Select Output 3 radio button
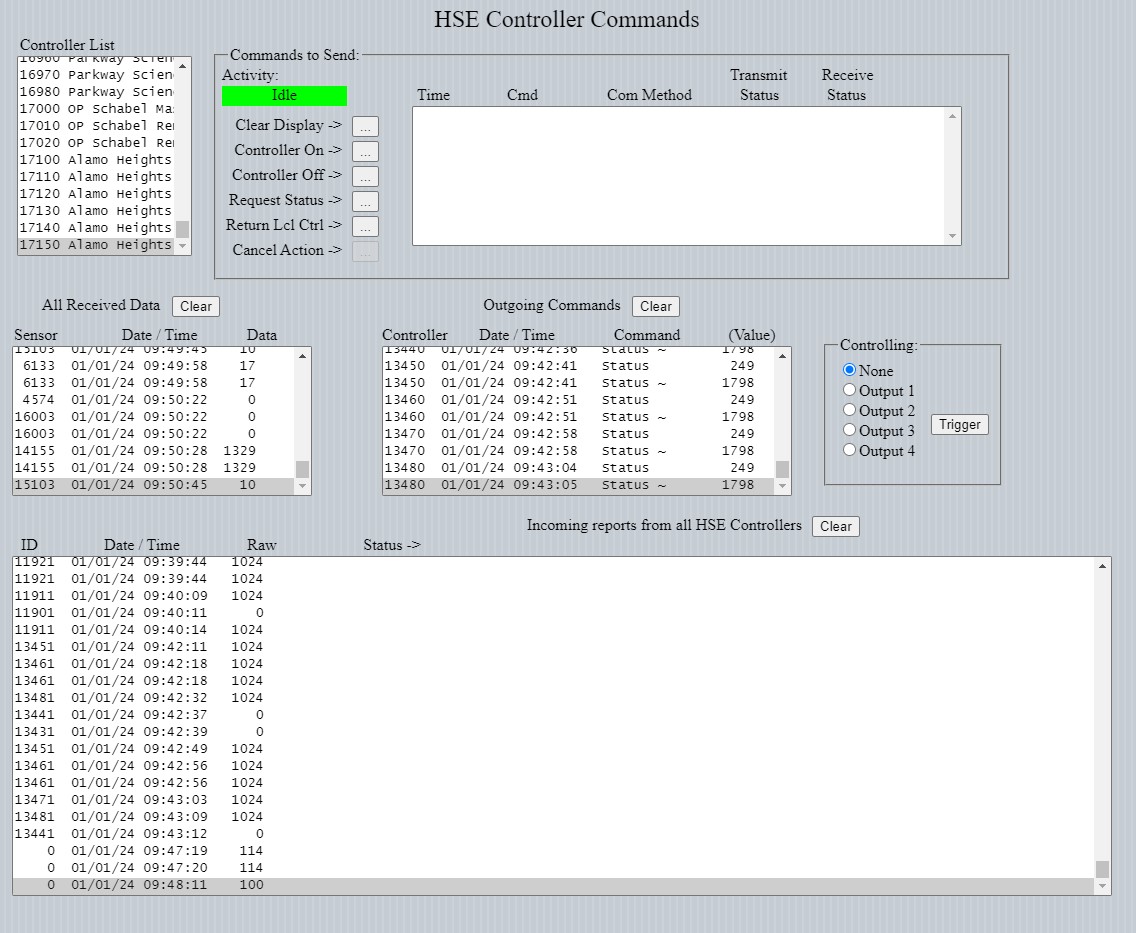Image resolution: width=1136 pixels, height=933 pixels. tap(850, 430)
